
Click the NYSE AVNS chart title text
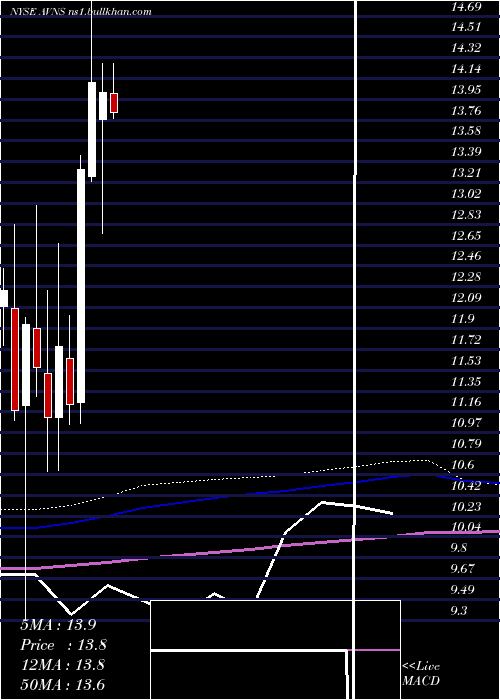(81, 12)
